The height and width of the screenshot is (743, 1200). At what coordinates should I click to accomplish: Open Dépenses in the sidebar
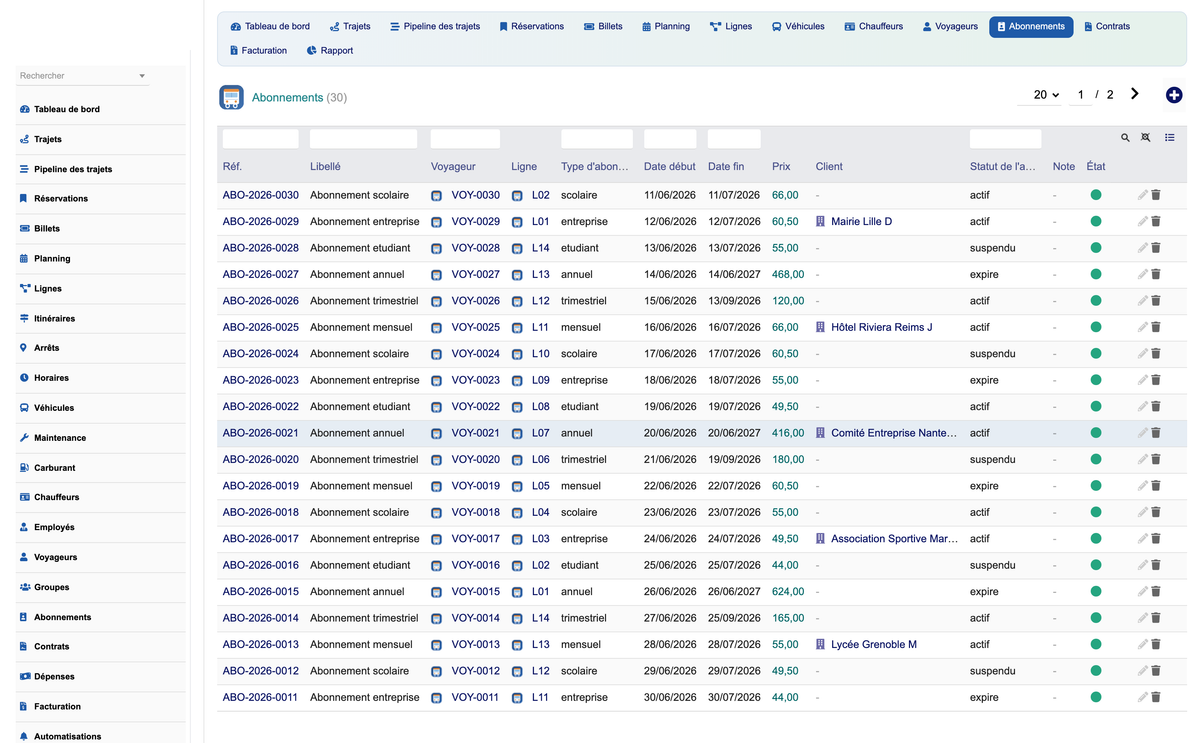coord(54,677)
